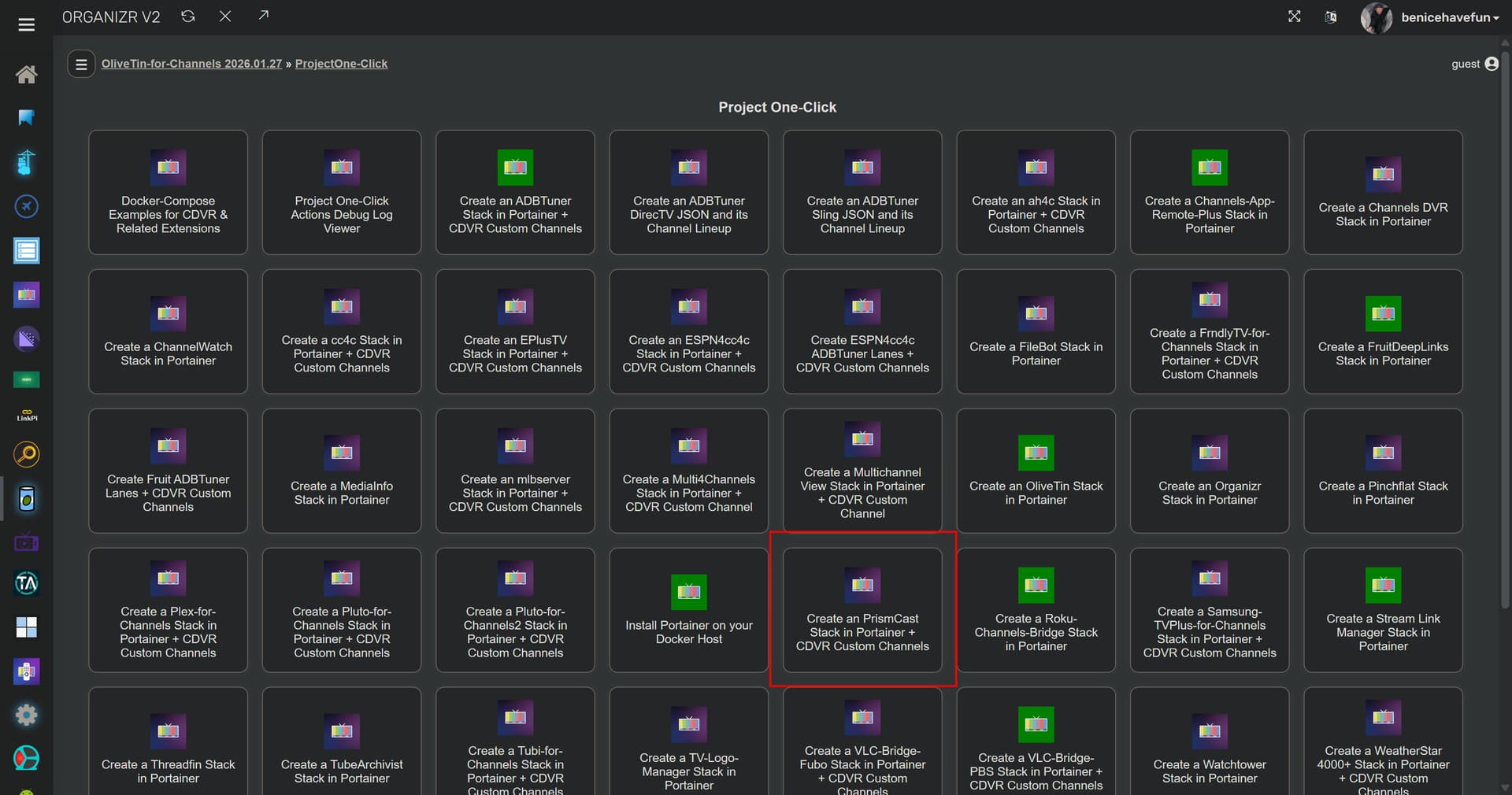This screenshot has width=1512, height=795.
Task: Click the guest user login icon
Action: pos(1491,64)
